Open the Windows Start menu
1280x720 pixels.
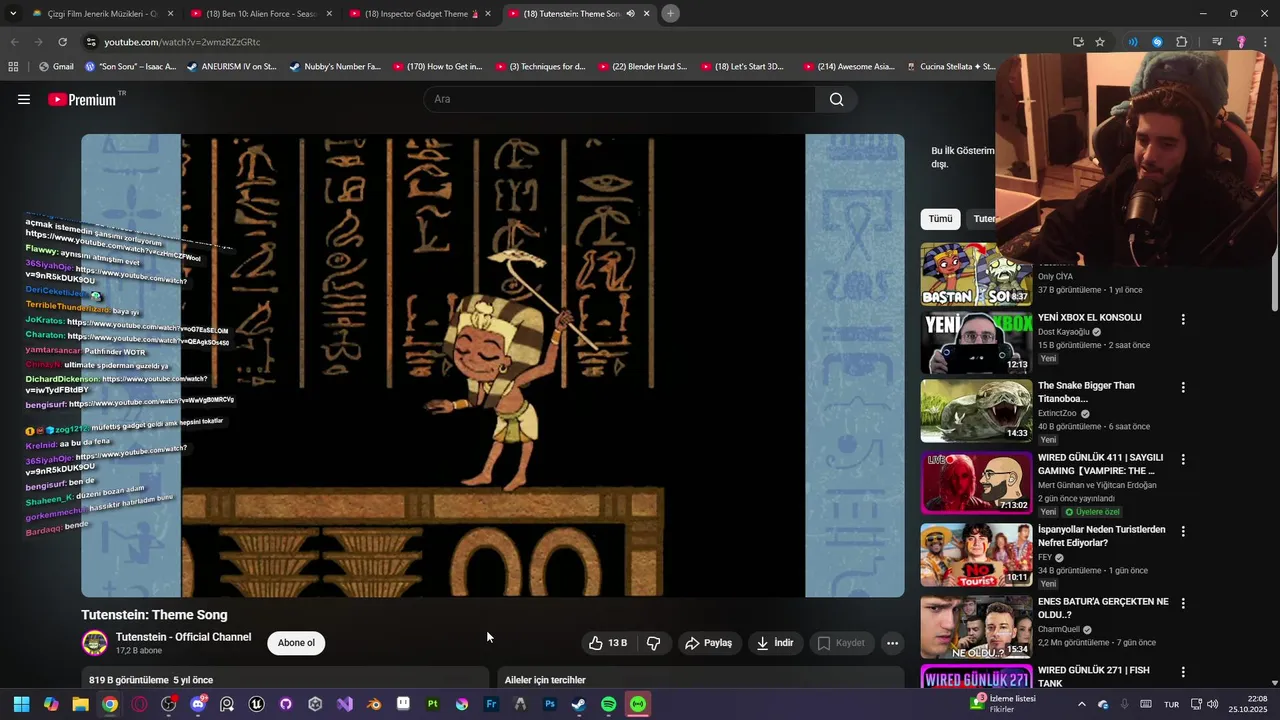coord(21,704)
